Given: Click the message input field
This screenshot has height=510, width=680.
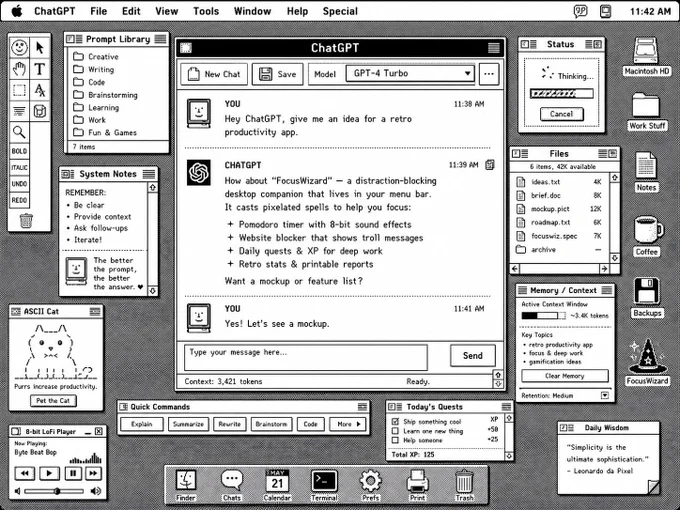Looking at the screenshot, I should pos(306,357).
